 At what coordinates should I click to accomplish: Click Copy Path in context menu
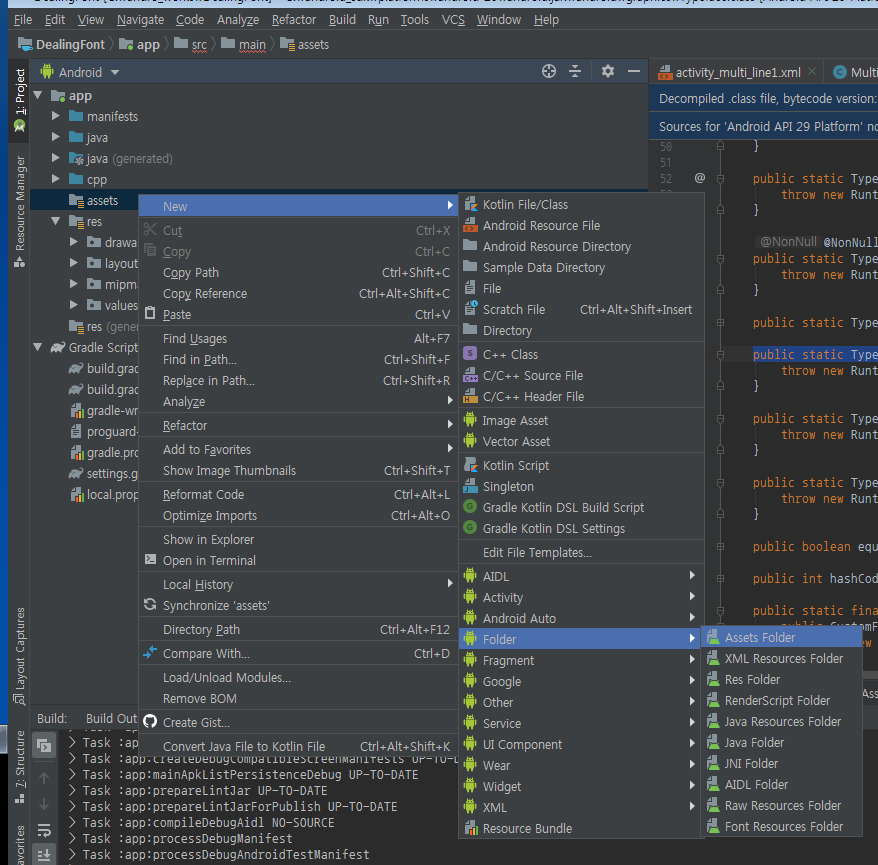298,273
